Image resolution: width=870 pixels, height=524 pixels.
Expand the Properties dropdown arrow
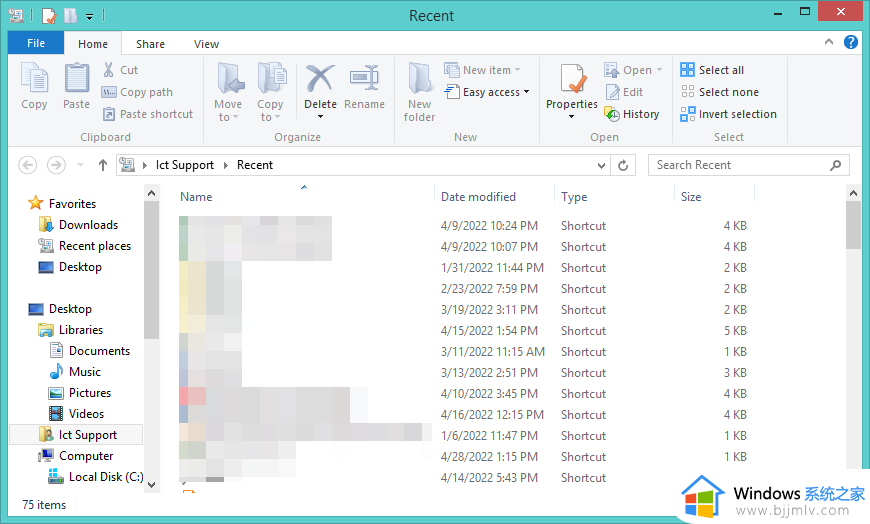(x=571, y=117)
